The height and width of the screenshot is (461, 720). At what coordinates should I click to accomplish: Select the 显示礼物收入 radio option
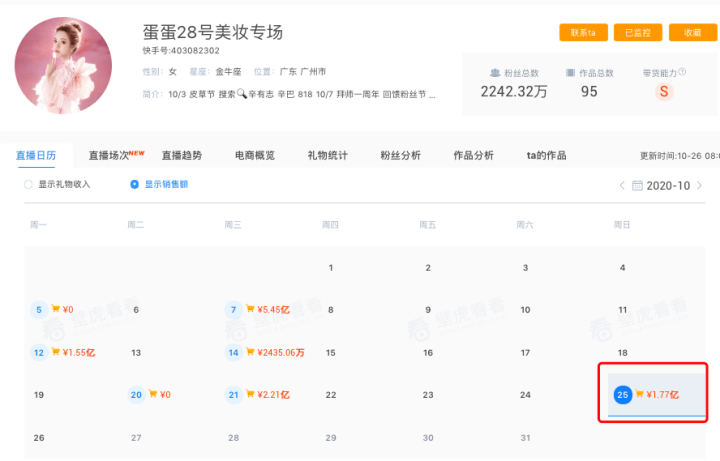tap(28, 185)
